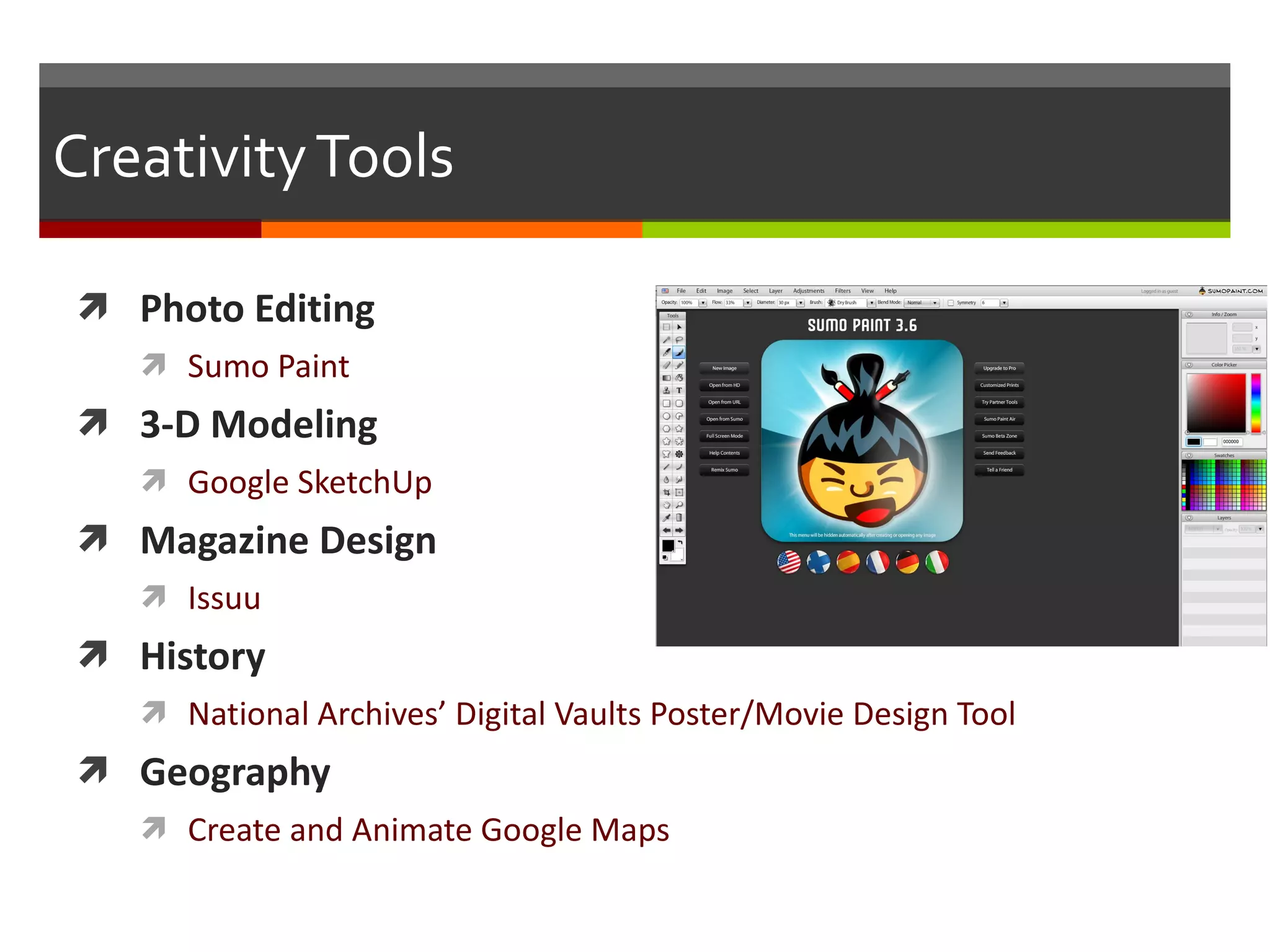The image size is (1270, 952).
Task: Select the Clone Stamp tool
Action: click(667, 390)
